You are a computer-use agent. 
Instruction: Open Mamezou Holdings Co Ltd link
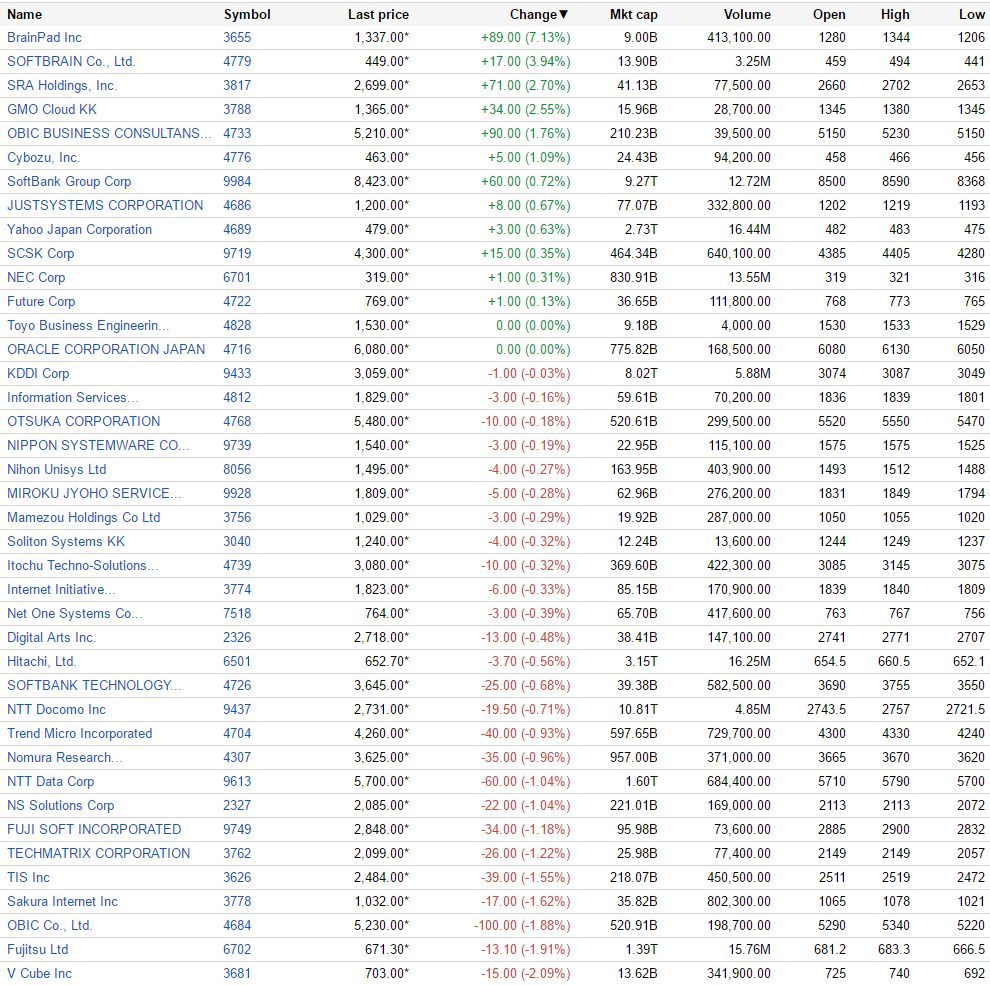point(83,517)
